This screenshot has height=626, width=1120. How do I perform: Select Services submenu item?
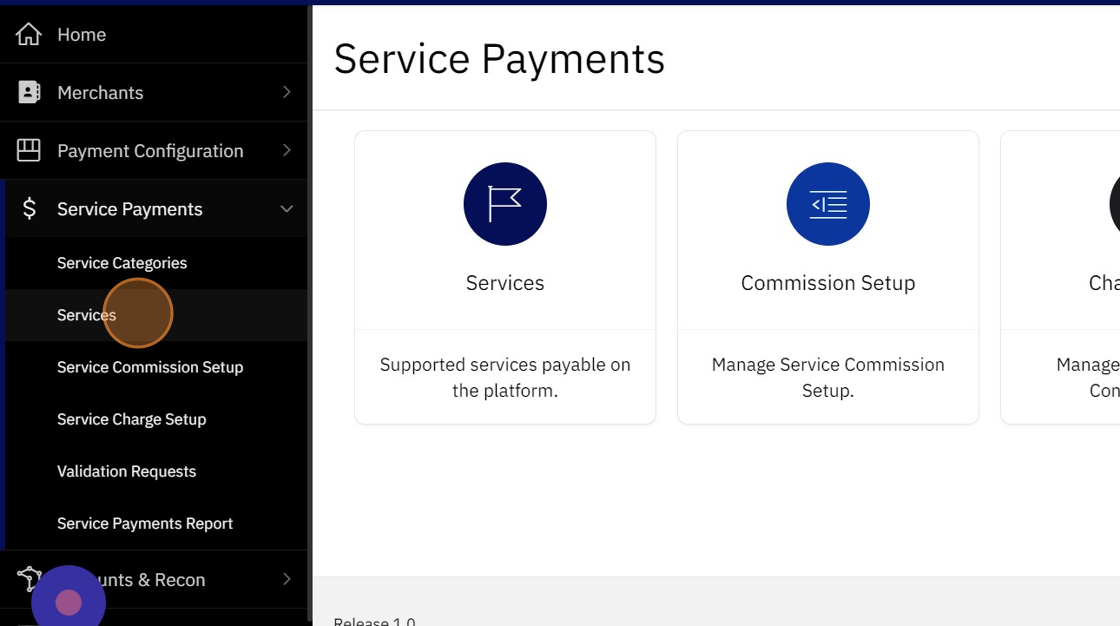(87, 315)
